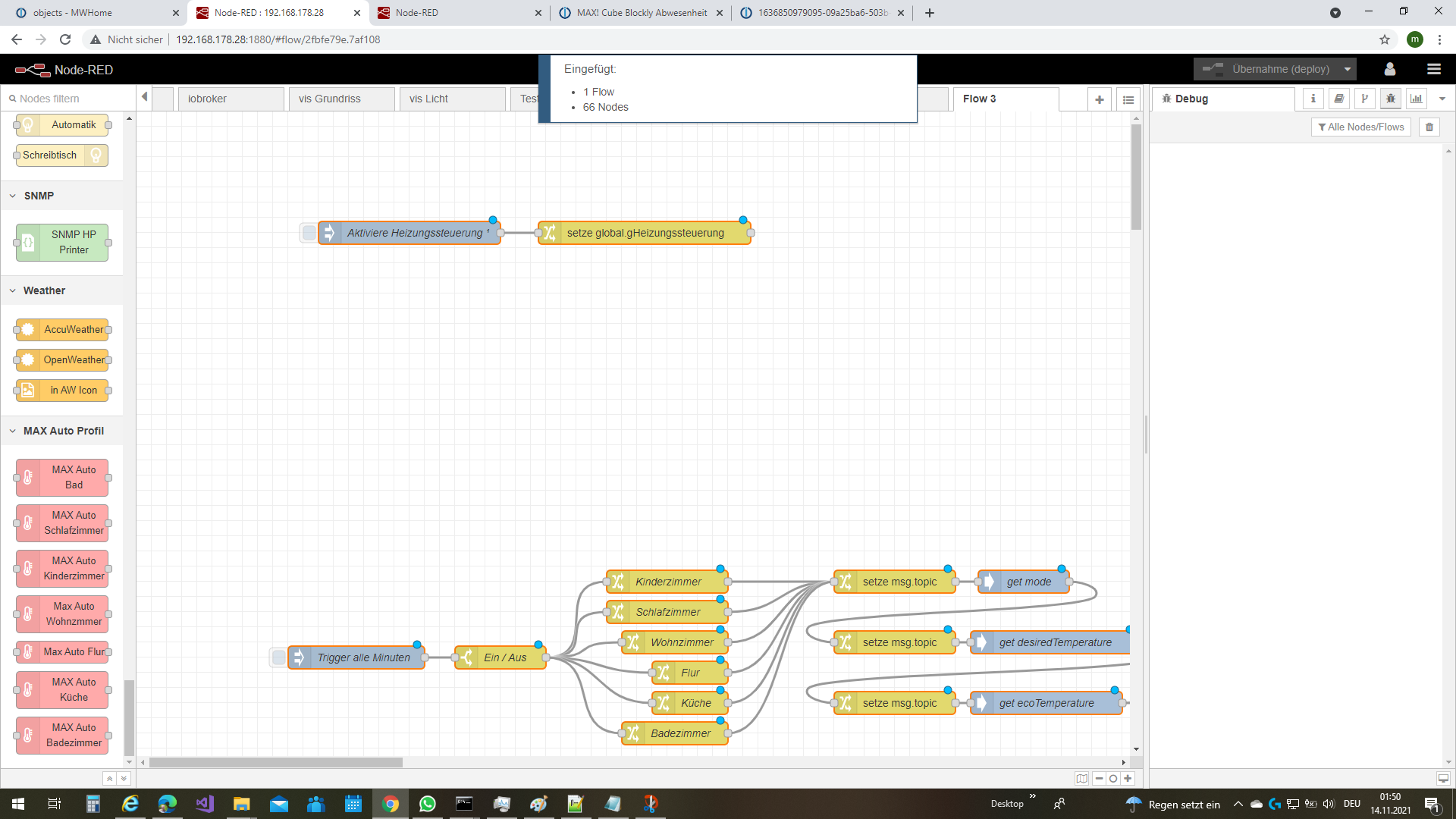This screenshot has width=1456, height=819.
Task: Toggle the navigator map view
Action: [x=1081, y=779]
